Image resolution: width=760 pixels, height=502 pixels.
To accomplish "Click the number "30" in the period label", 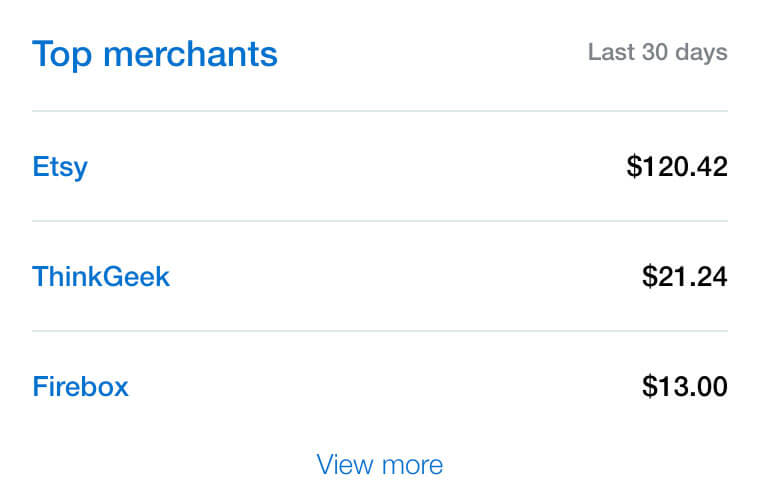I will (x=653, y=52).
